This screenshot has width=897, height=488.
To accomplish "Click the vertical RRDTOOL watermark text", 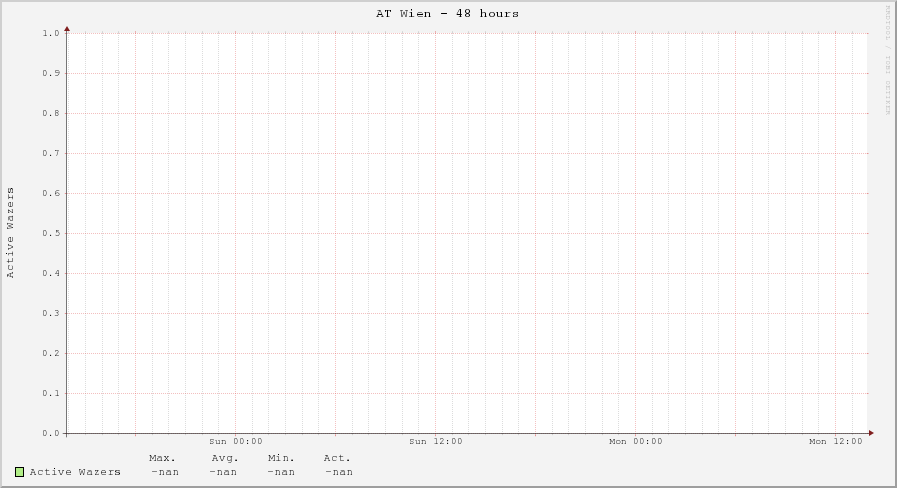I will [887, 58].
